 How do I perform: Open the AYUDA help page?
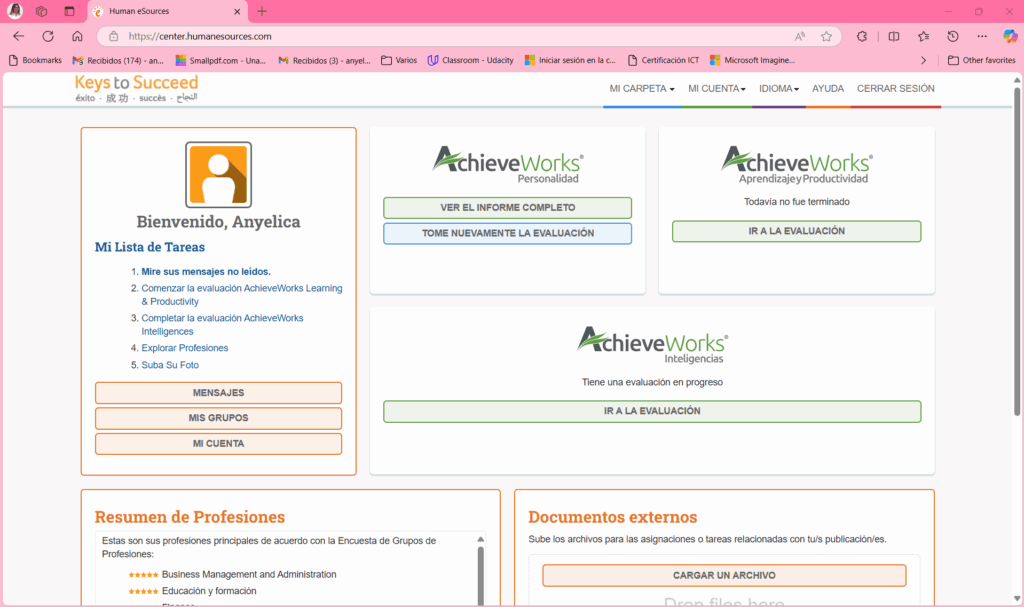828,89
